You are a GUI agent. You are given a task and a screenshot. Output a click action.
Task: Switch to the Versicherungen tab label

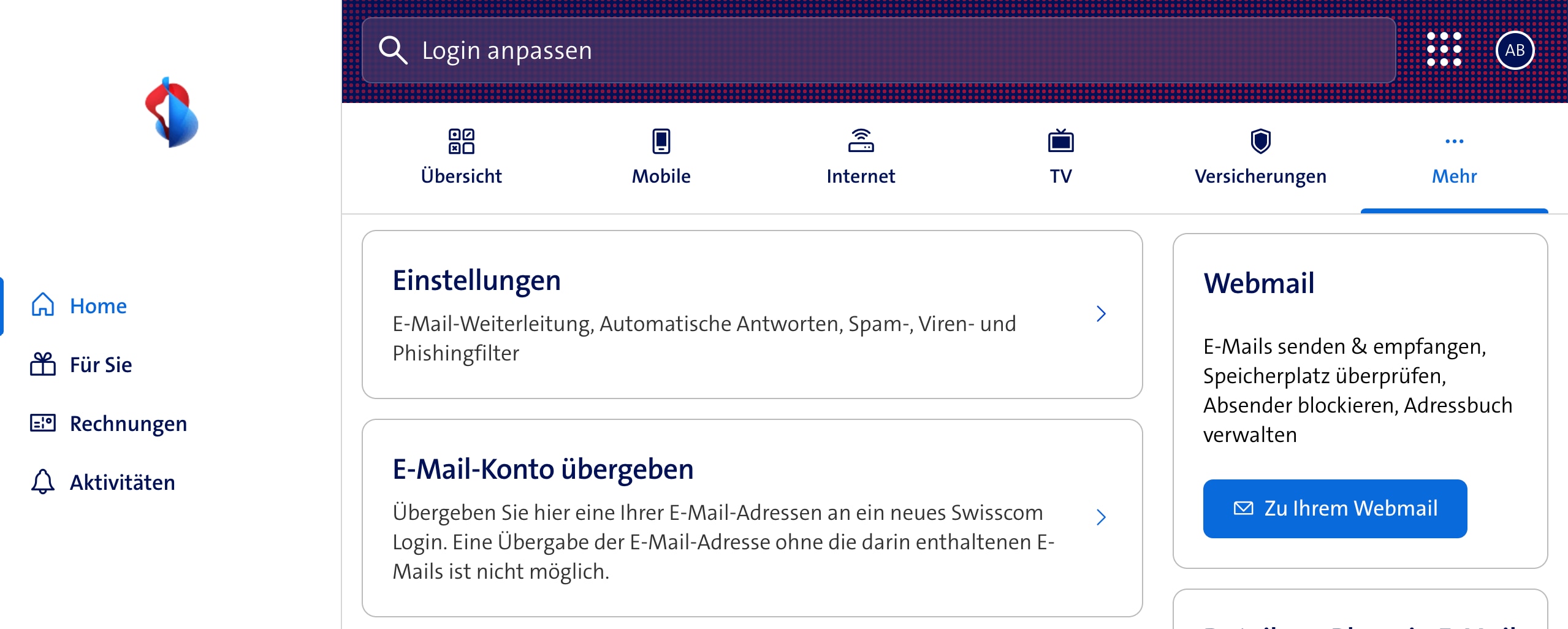(1260, 177)
